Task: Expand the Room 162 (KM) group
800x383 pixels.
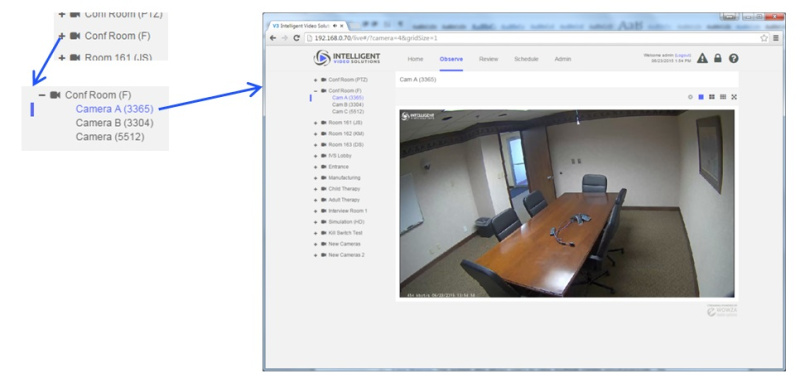Action: [316, 134]
